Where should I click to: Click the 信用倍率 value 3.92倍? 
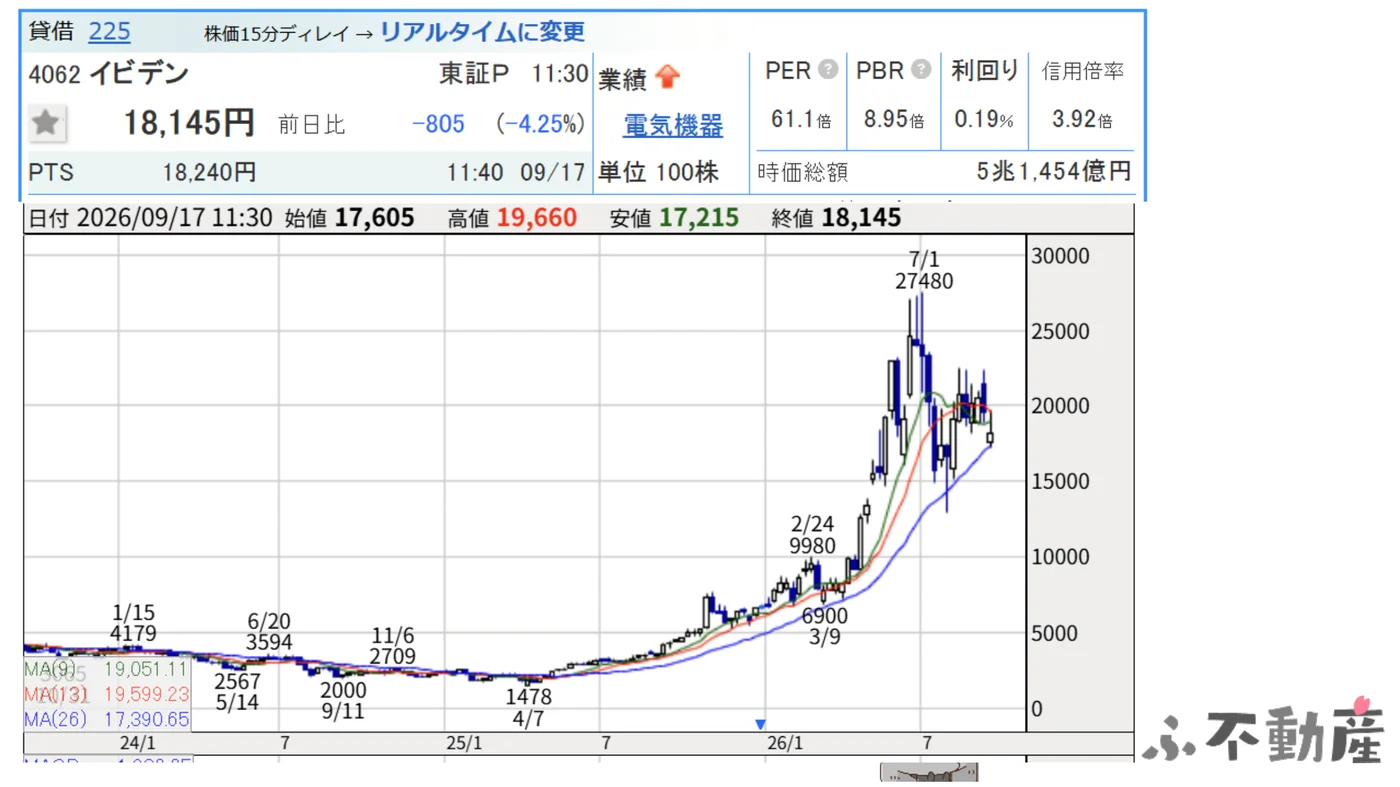pyautogui.click(x=1082, y=120)
